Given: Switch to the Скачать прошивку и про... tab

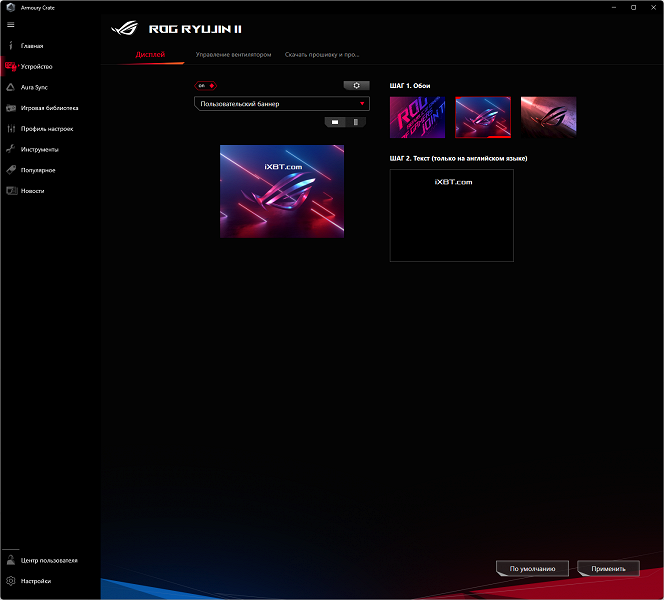Looking at the screenshot, I should (322, 55).
